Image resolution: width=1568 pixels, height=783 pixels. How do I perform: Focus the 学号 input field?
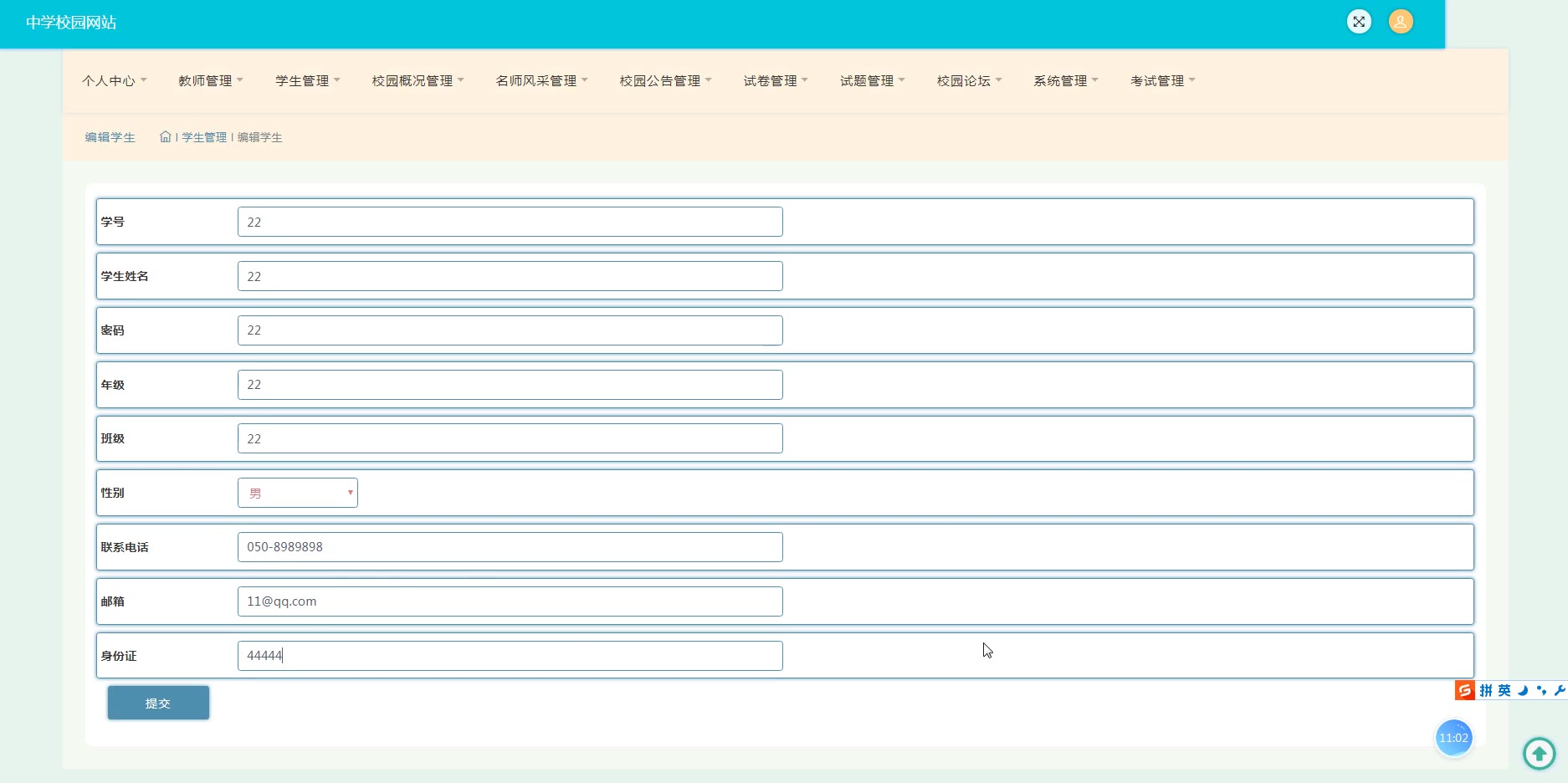(510, 222)
